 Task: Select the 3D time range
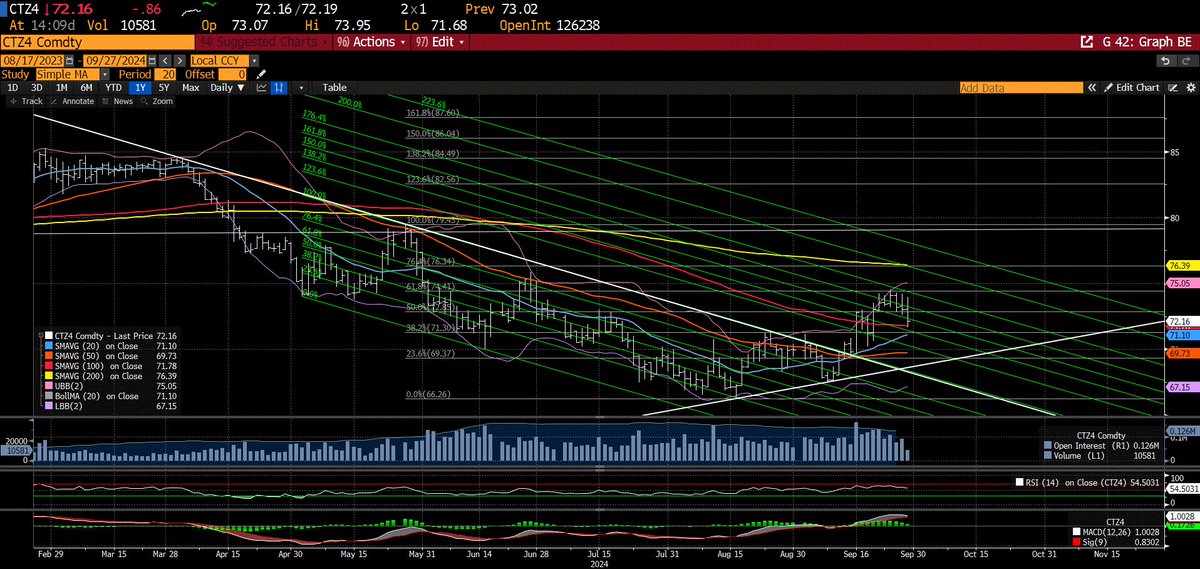click(36, 88)
